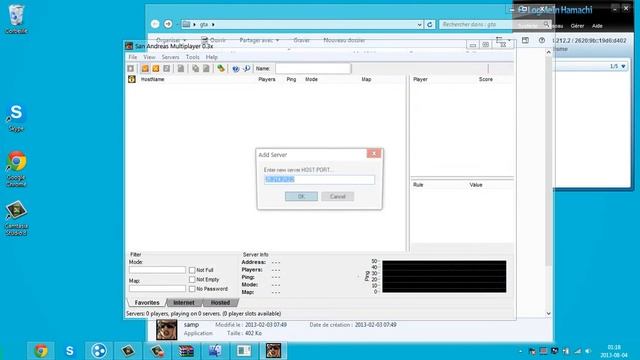Click the network signal tray icon
This screenshot has width=640, height=360.
pyautogui.click(x=577, y=351)
